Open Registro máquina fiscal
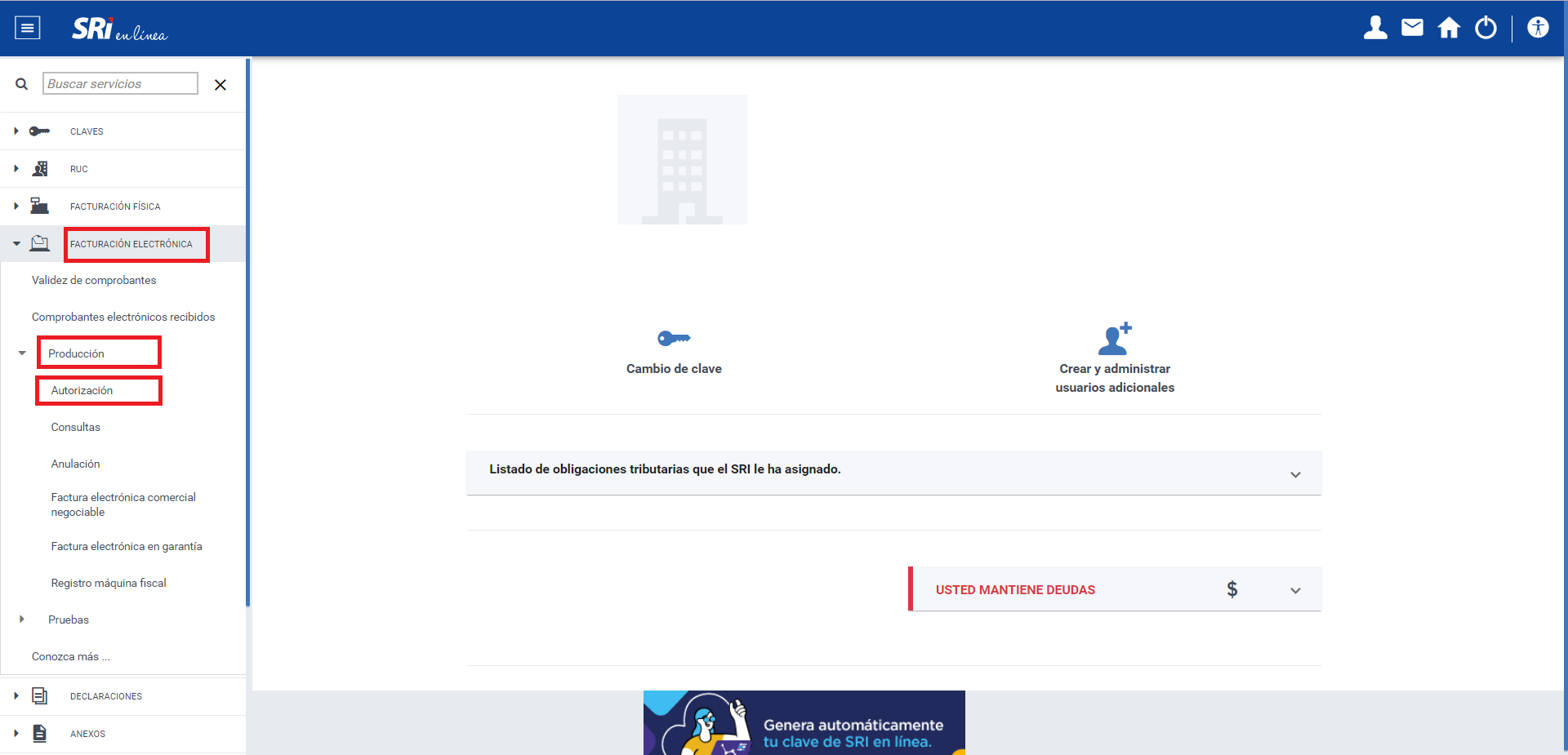 (109, 583)
